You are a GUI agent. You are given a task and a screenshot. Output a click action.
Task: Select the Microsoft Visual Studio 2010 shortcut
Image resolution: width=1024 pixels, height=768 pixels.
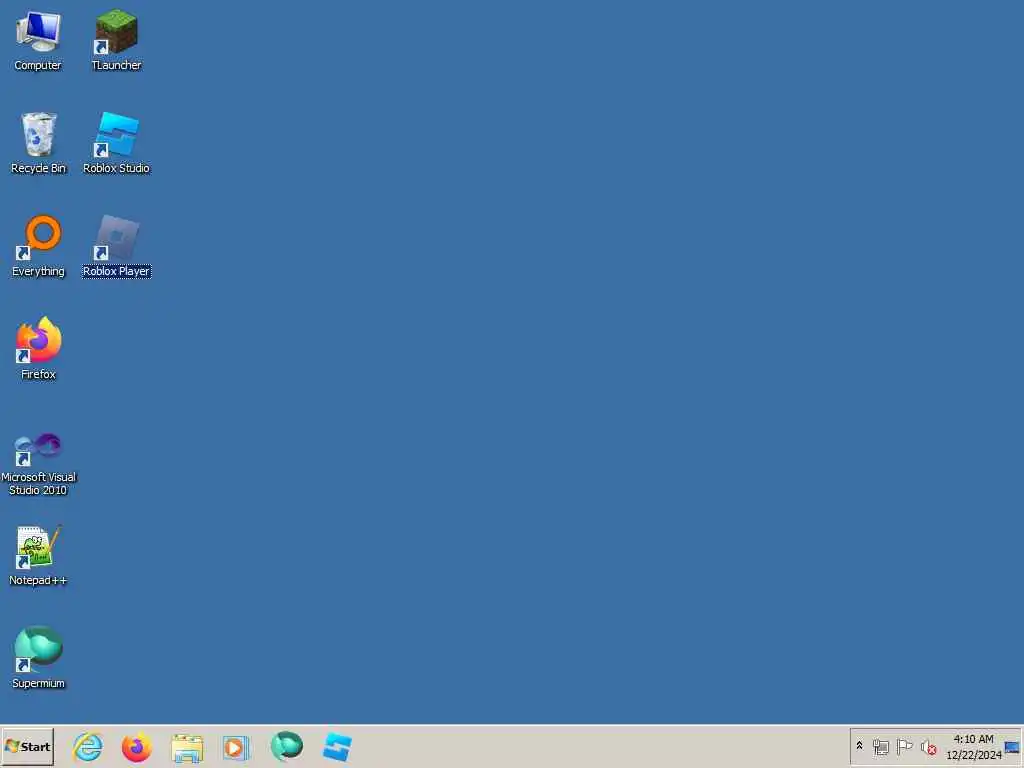click(38, 464)
